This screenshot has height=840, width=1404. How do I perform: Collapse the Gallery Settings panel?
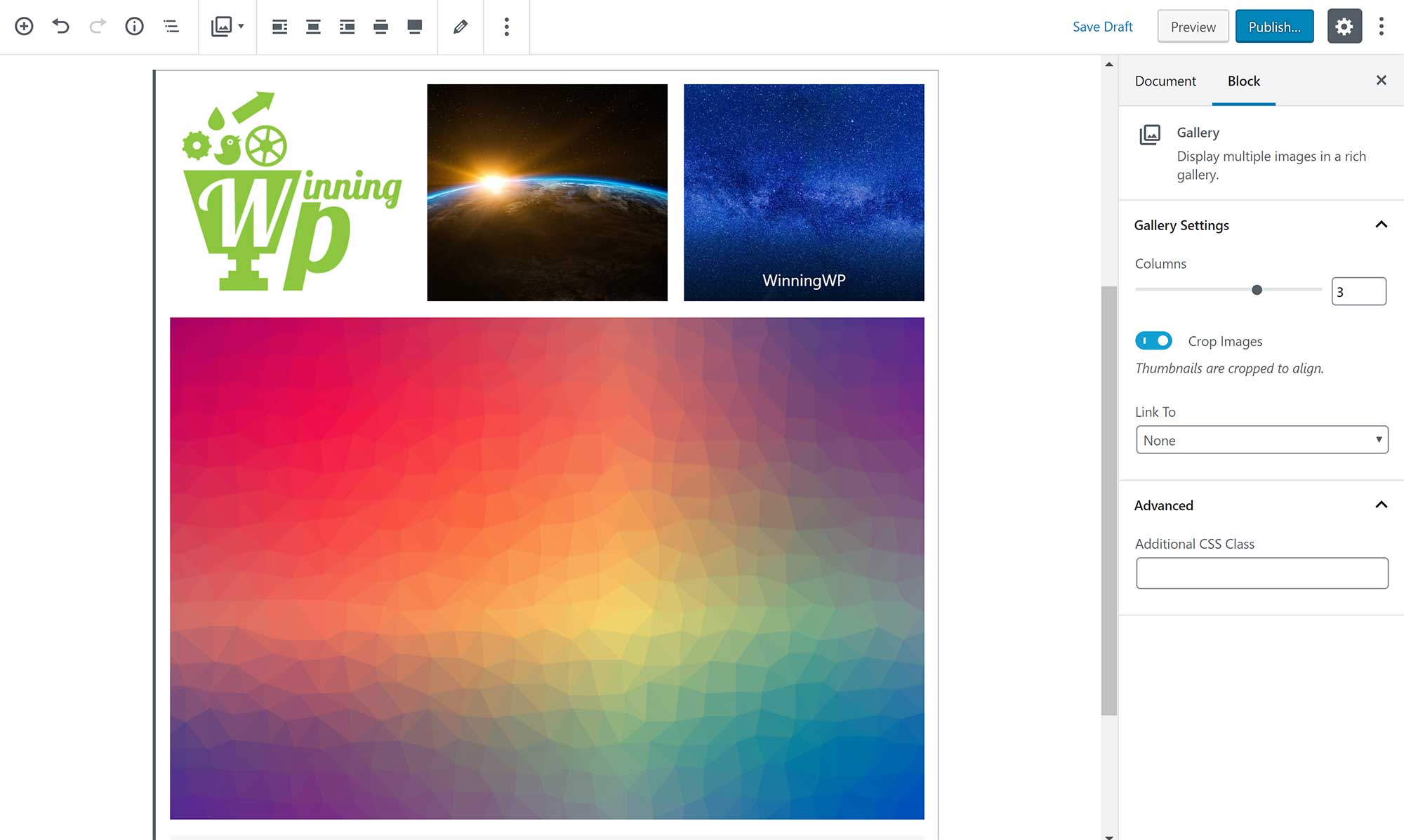(x=1381, y=225)
